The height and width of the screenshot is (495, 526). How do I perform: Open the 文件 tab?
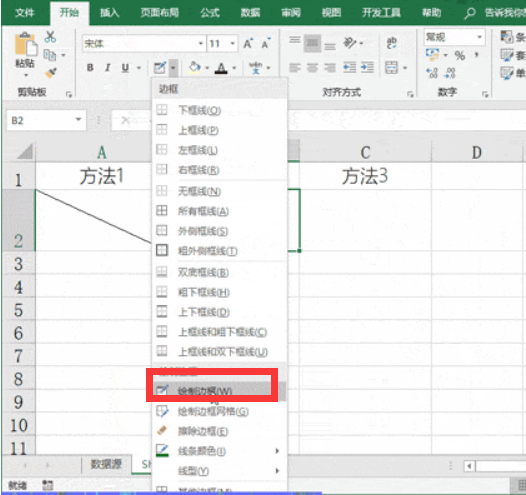[25, 13]
